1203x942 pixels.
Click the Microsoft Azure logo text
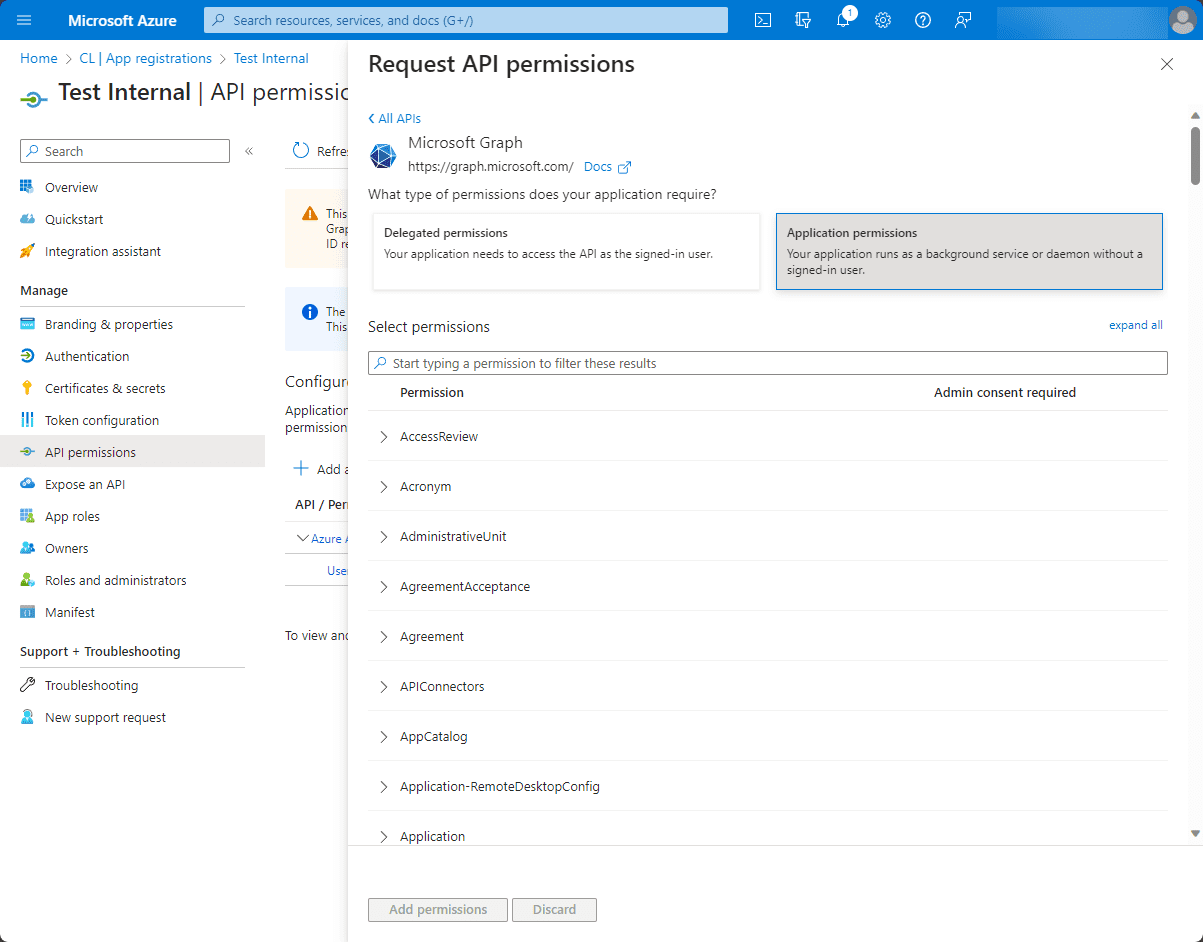(122, 20)
